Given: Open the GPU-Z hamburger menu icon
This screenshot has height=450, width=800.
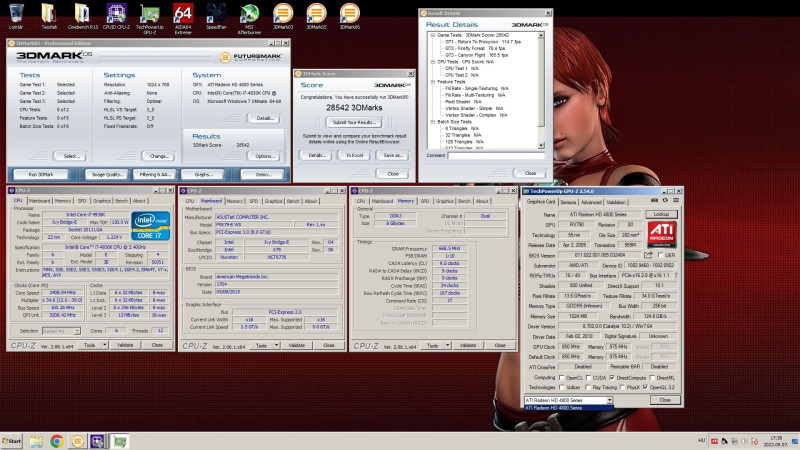Looking at the screenshot, I should pyautogui.click(x=676, y=201).
